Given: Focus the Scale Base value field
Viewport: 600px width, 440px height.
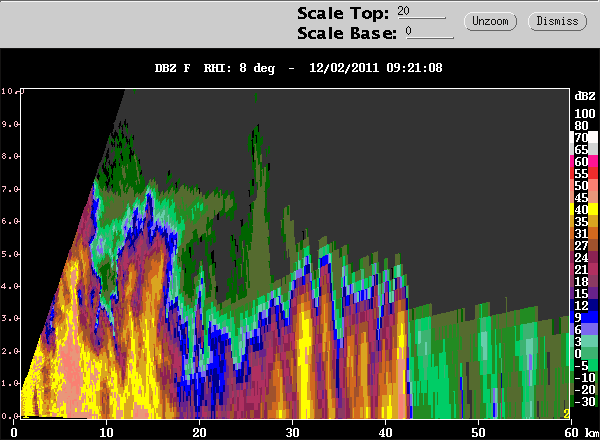Looking at the screenshot, I should (x=428, y=32).
